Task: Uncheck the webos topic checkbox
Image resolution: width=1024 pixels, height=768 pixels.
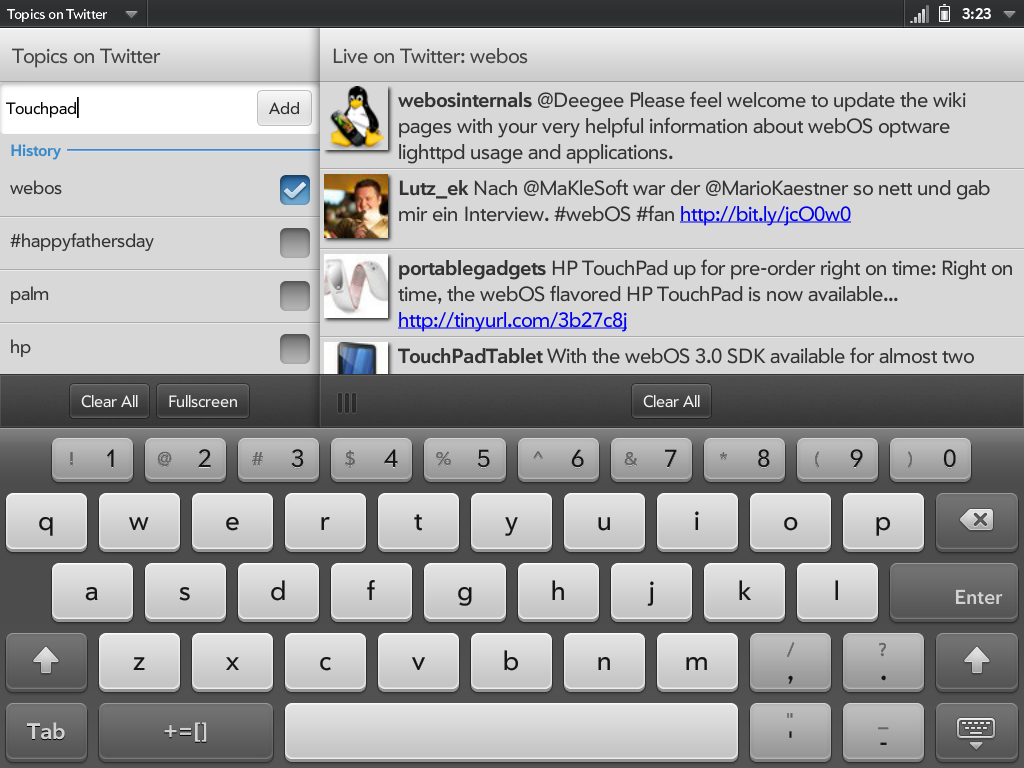Action: coord(295,190)
